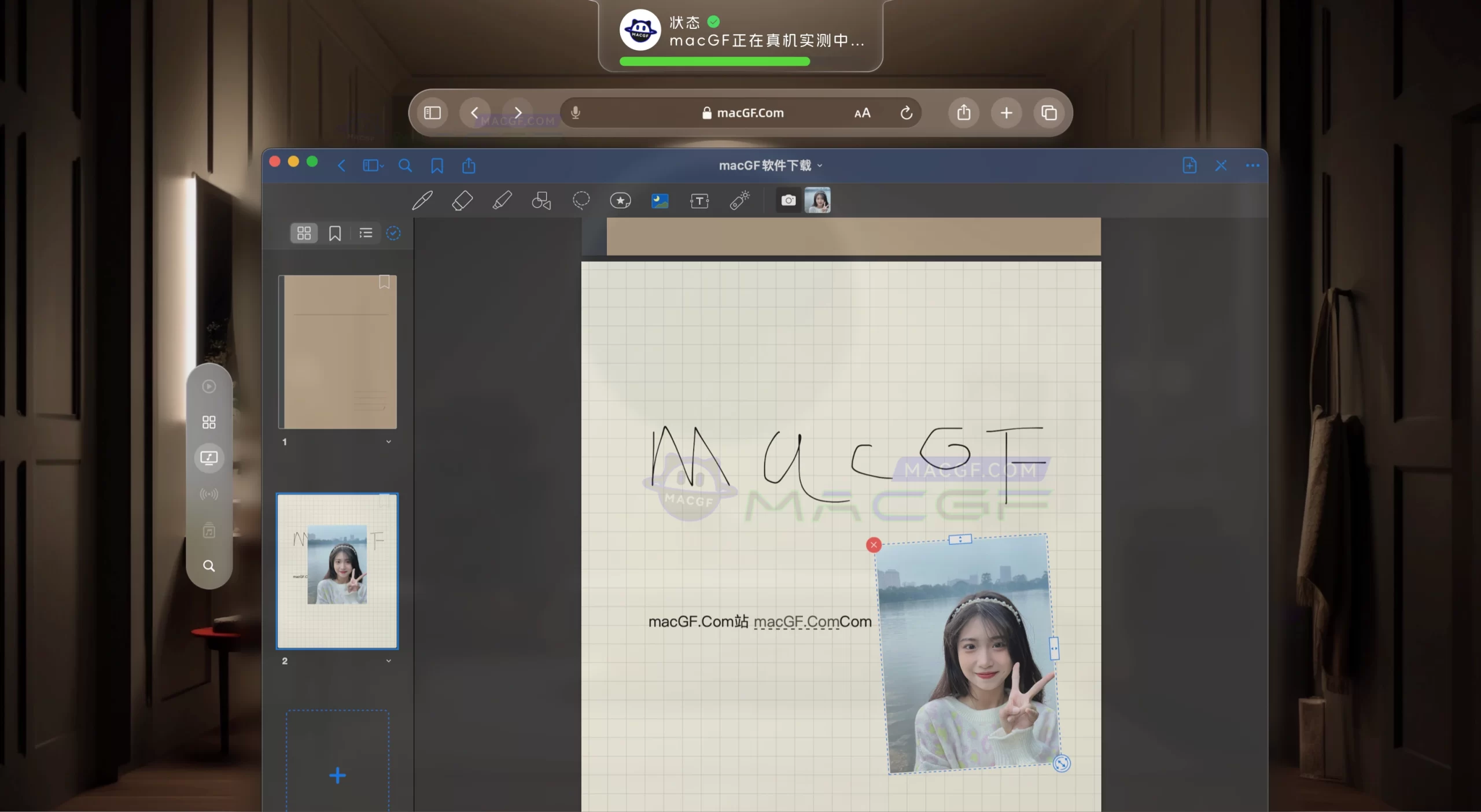
Task: Toggle the sidebar panel visibility
Action: pyautogui.click(x=371, y=166)
